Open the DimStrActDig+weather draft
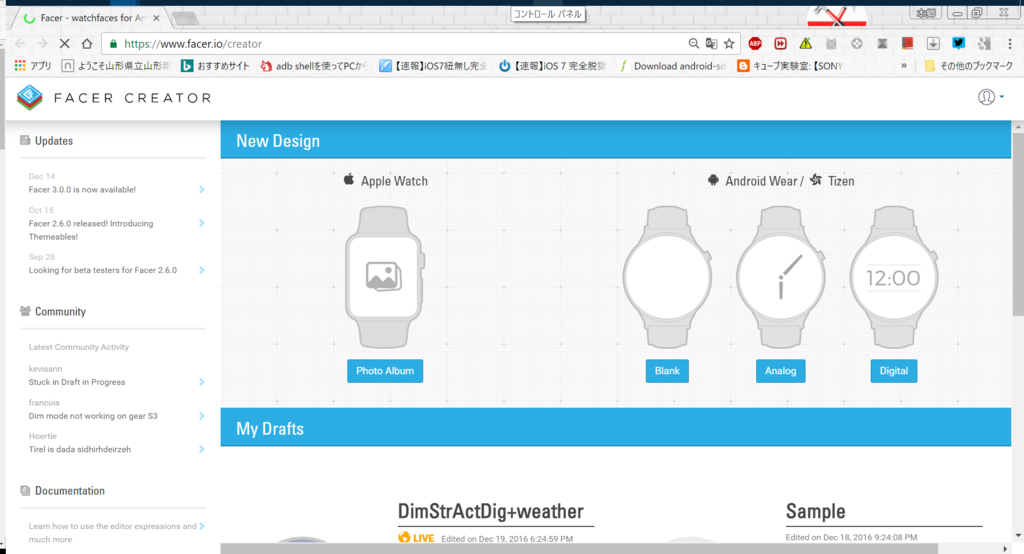This screenshot has height=554, width=1024. pyautogui.click(x=490, y=511)
